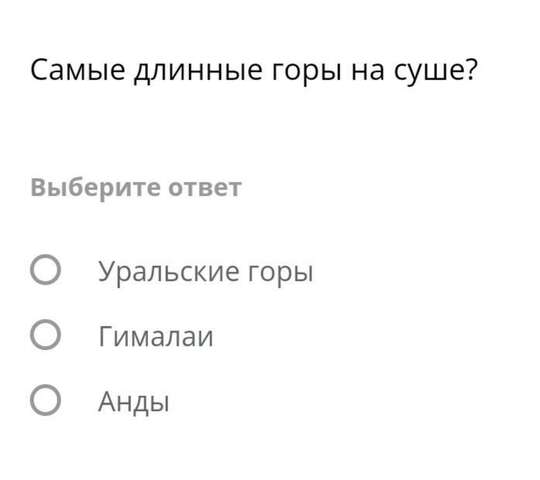
Task: Select the Уральские горы radio button
Action: 45,270
